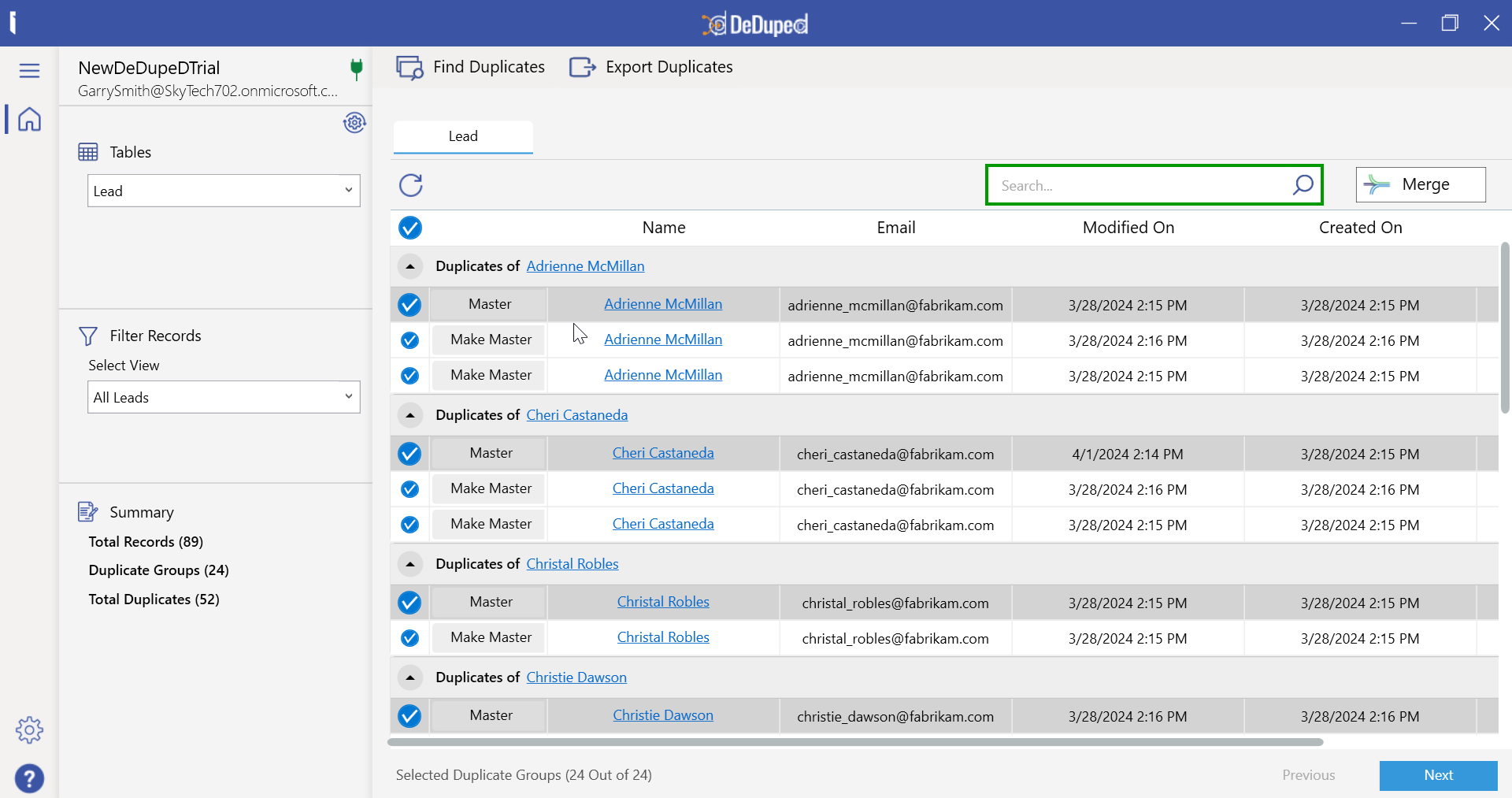Open the Help question mark icon
The height and width of the screenshot is (798, 1512).
(x=29, y=778)
